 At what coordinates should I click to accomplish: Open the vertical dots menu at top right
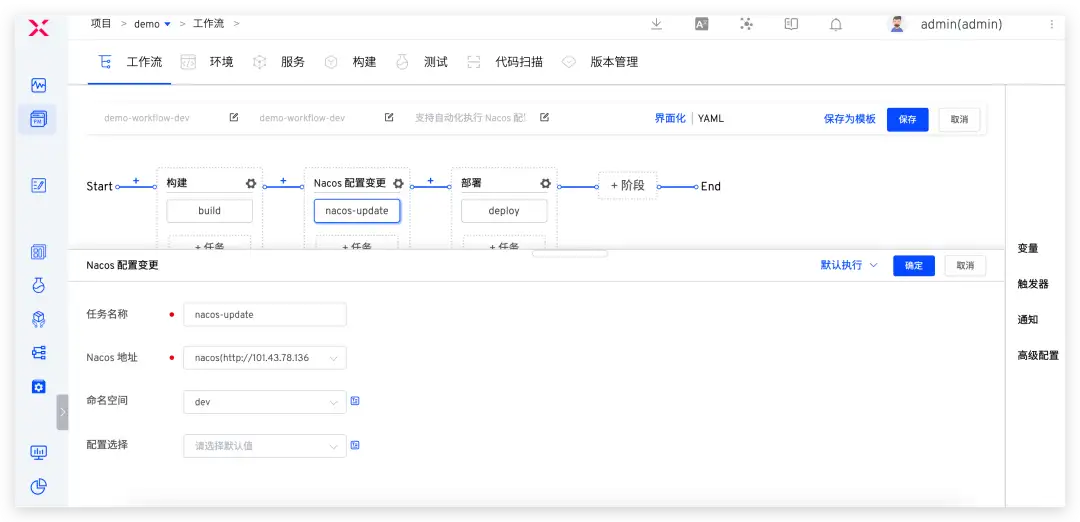pyautogui.click(x=1052, y=24)
